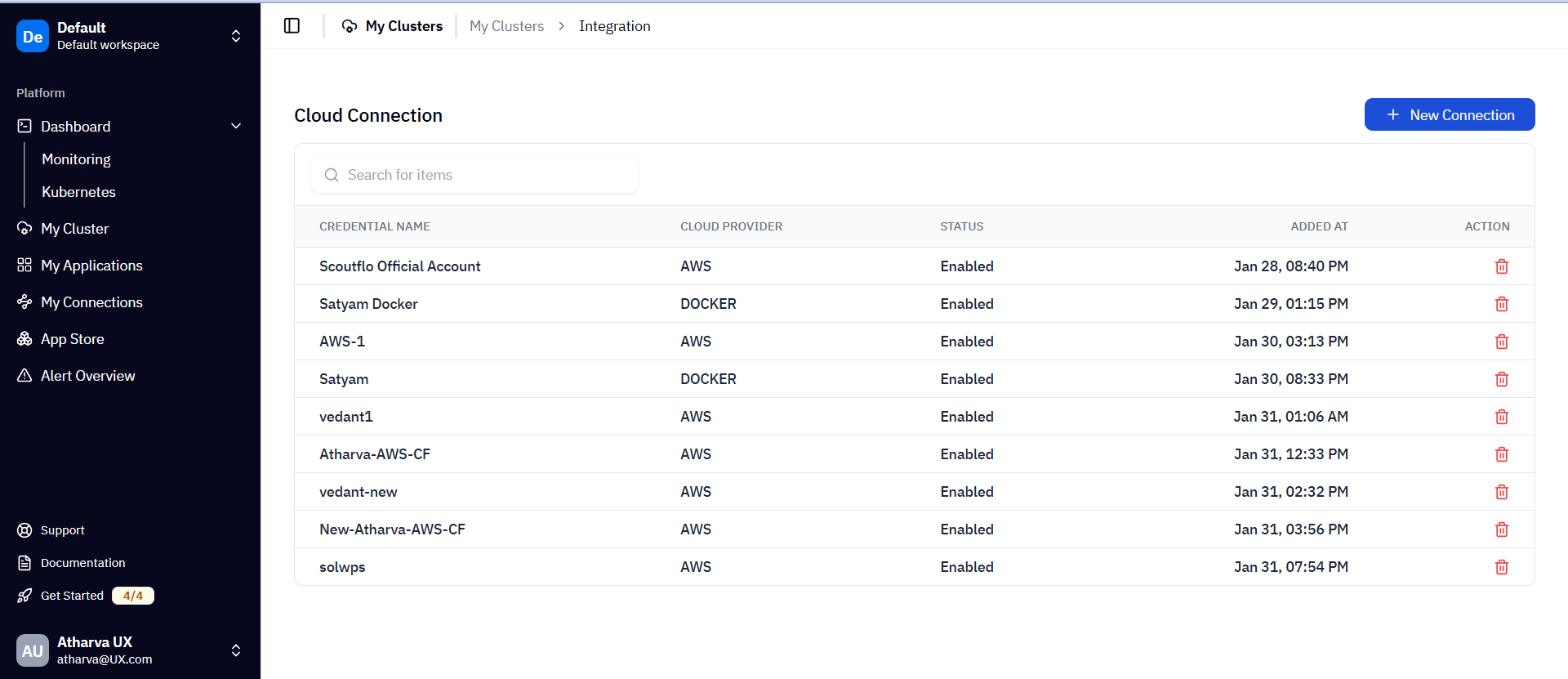Delete the Atharva-AWS-CF credential
Viewport: 1568px width, 679px height.
[1501, 454]
